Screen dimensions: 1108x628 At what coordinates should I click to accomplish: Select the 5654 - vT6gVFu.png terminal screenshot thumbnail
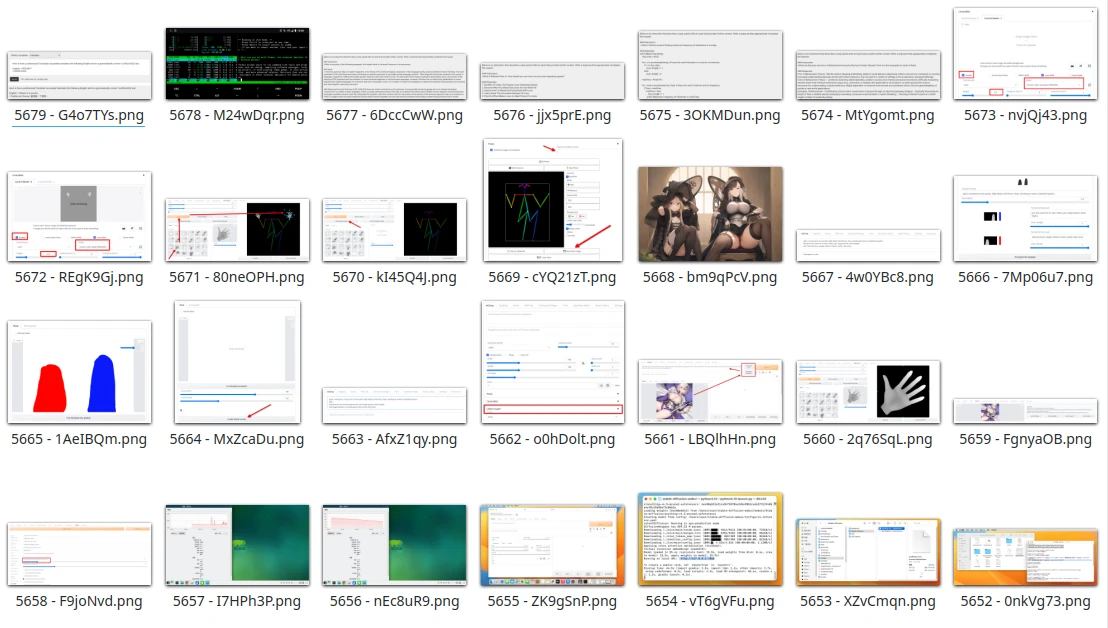(711, 539)
